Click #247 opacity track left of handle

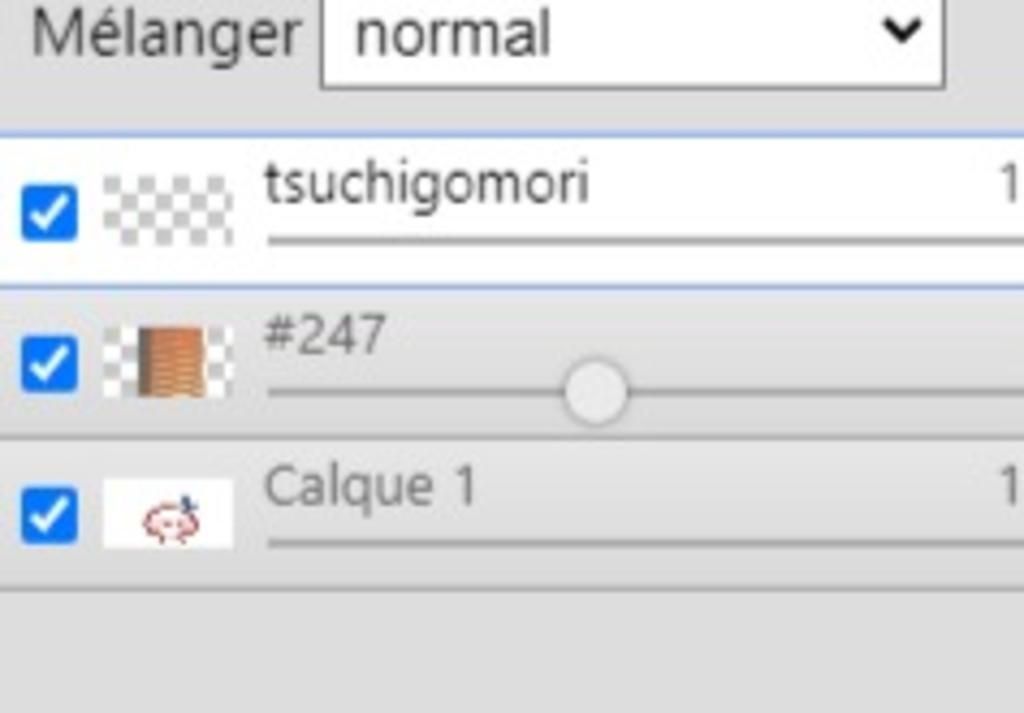[x=416, y=392]
